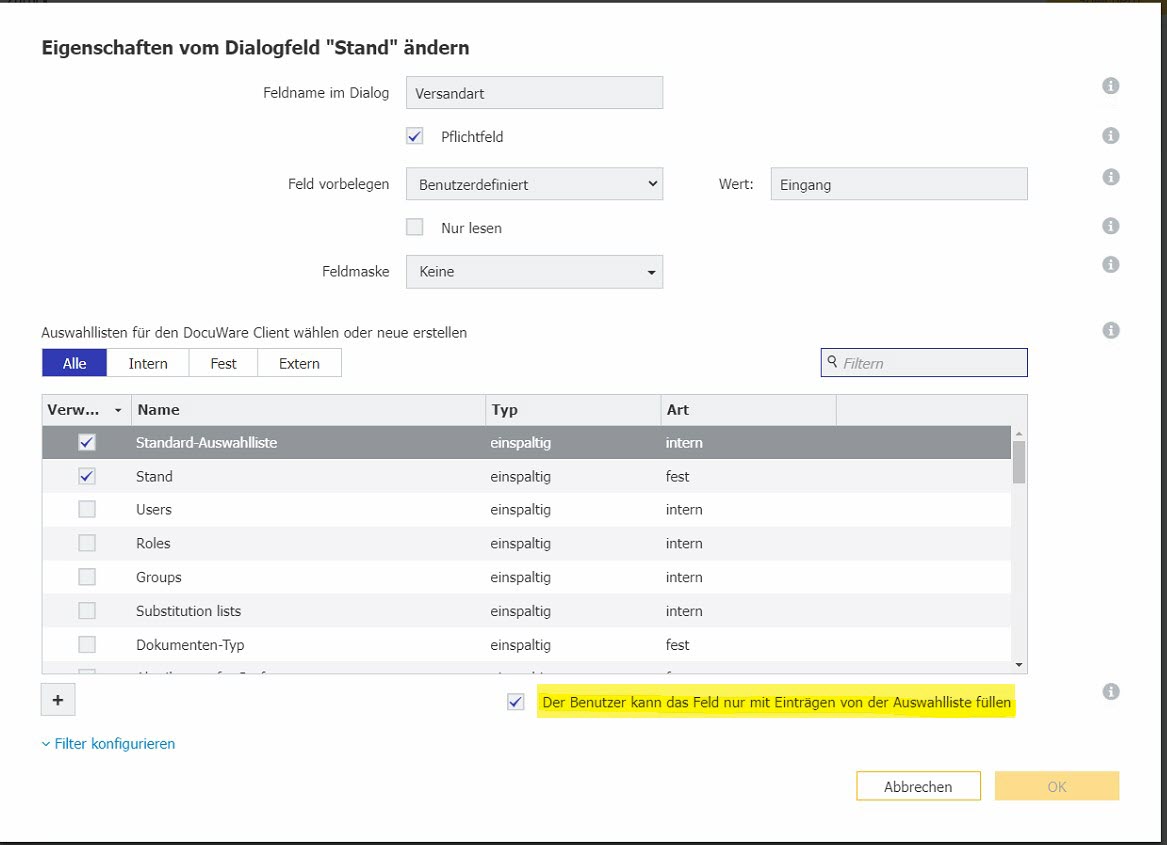The width and height of the screenshot is (1167, 845).
Task: Click into the Filtern search field
Action: click(x=930, y=363)
